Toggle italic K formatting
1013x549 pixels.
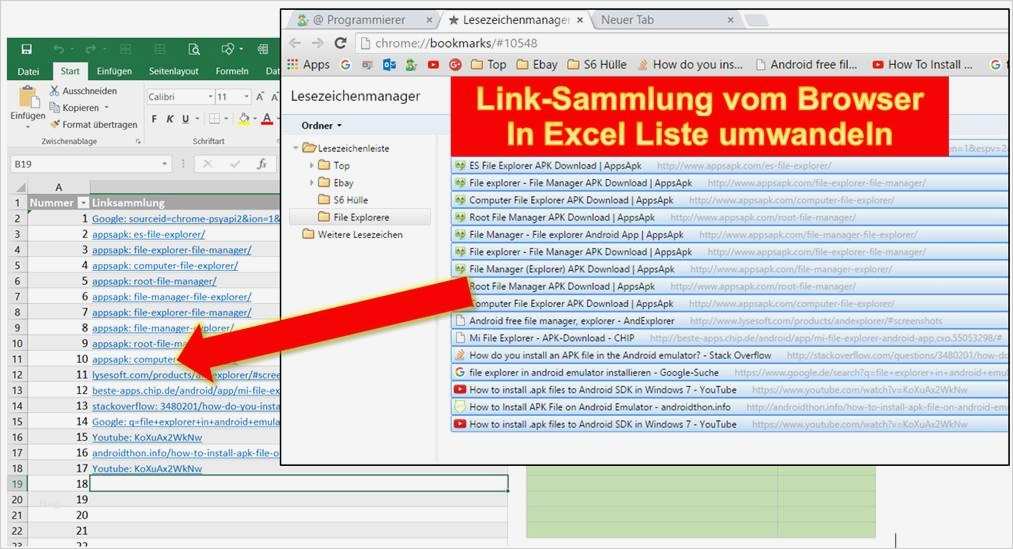[x=169, y=119]
